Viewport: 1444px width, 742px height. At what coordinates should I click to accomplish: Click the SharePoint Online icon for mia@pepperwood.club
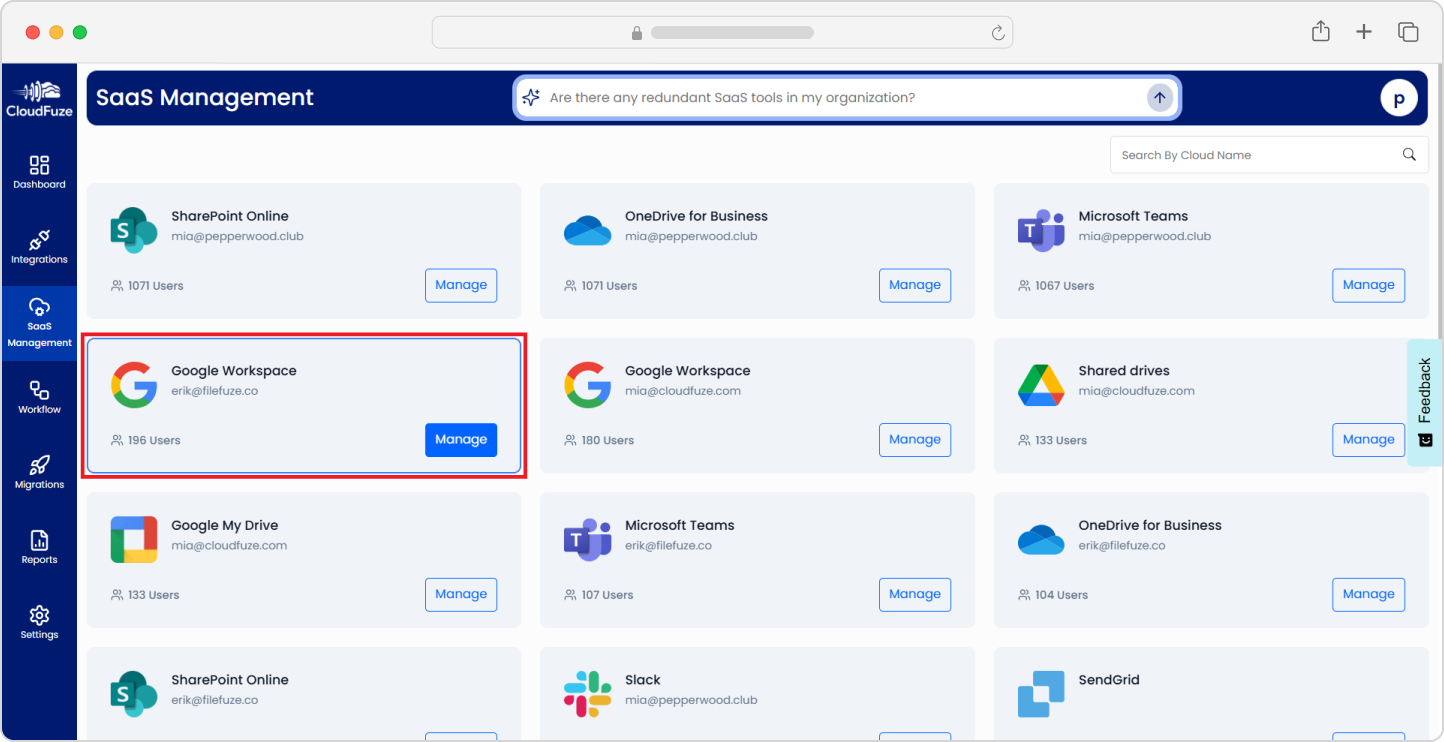pos(134,231)
